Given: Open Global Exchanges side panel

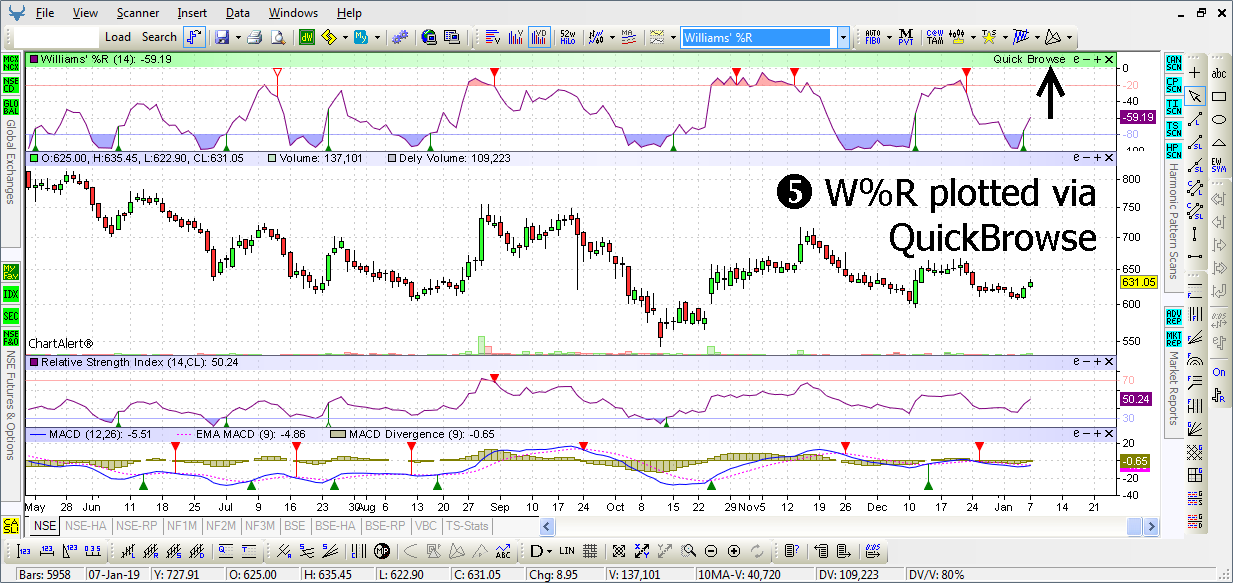Looking at the screenshot, I should (x=10, y=162).
